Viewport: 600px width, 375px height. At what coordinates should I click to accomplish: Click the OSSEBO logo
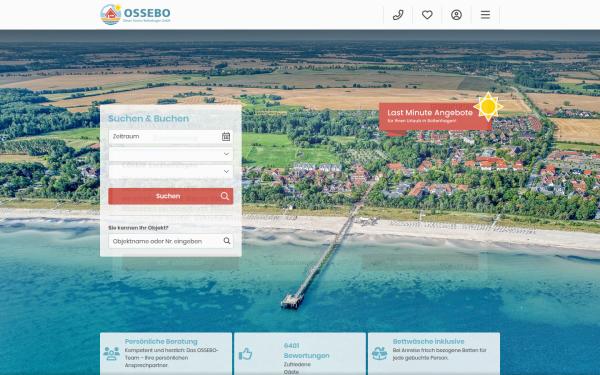point(135,15)
